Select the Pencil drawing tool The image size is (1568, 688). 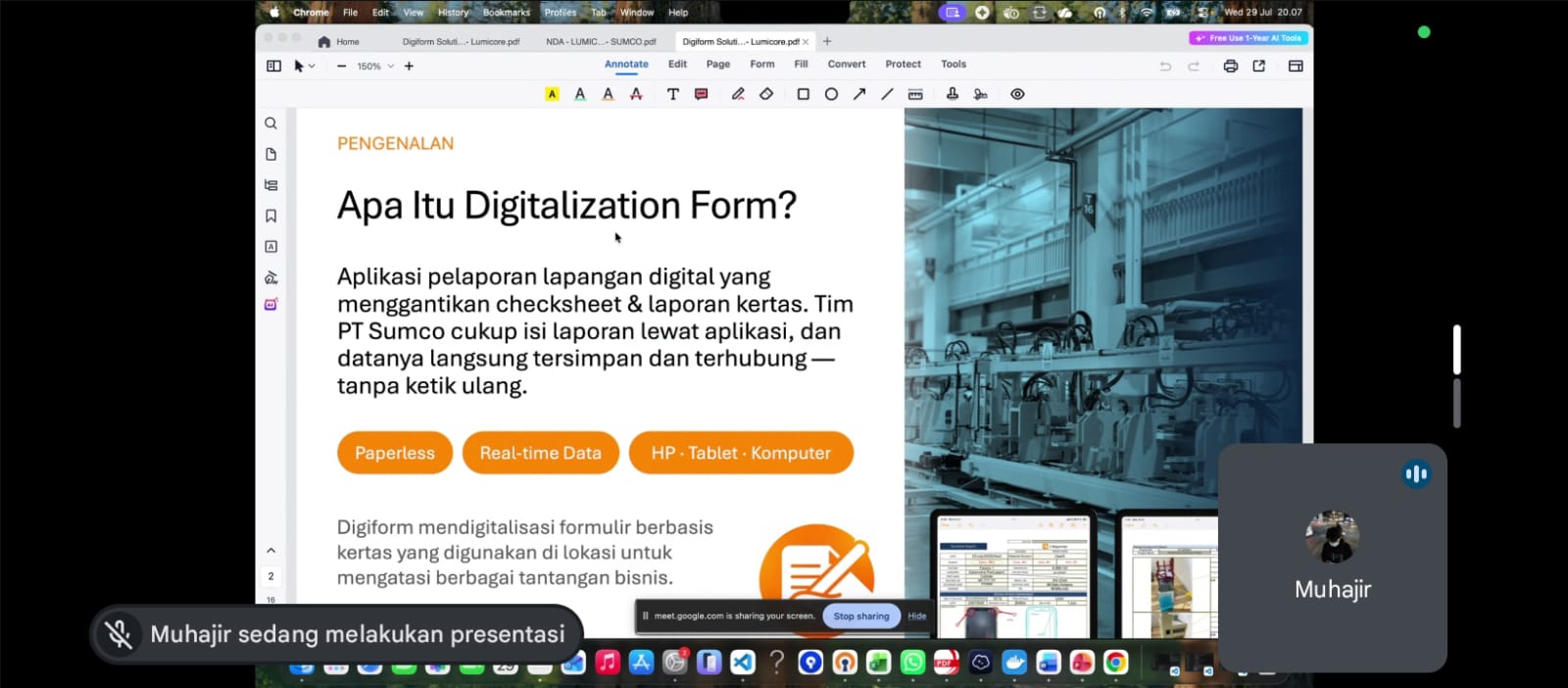click(x=738, y=94)
